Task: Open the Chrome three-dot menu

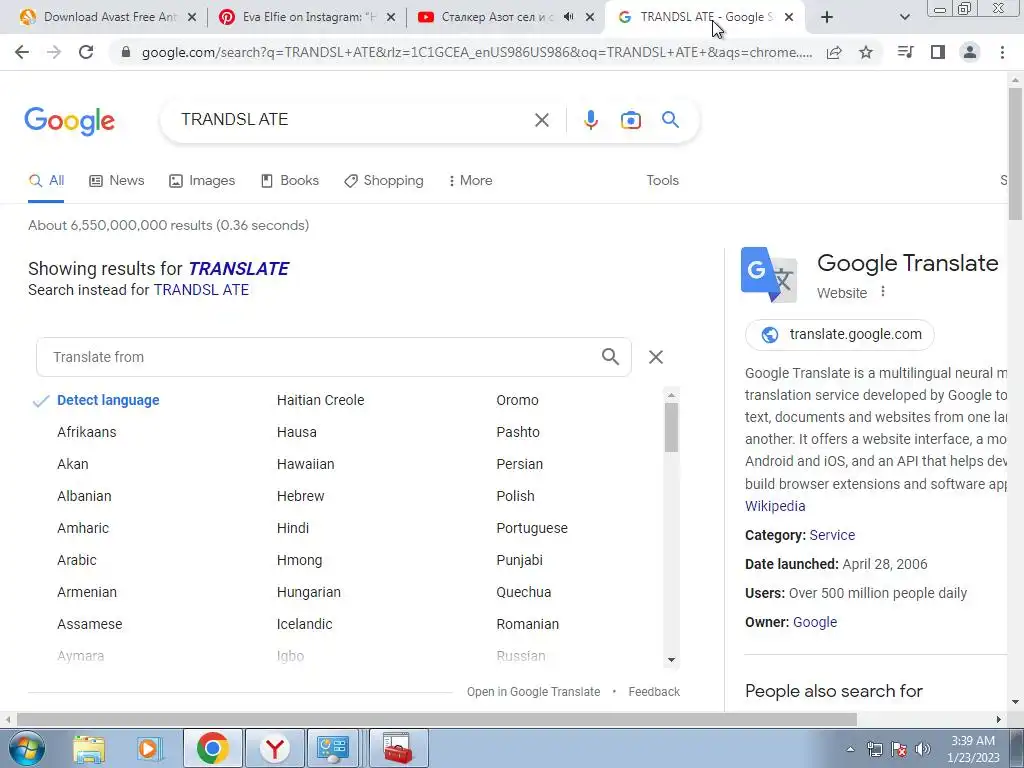Action: (x=1002, y=52)
